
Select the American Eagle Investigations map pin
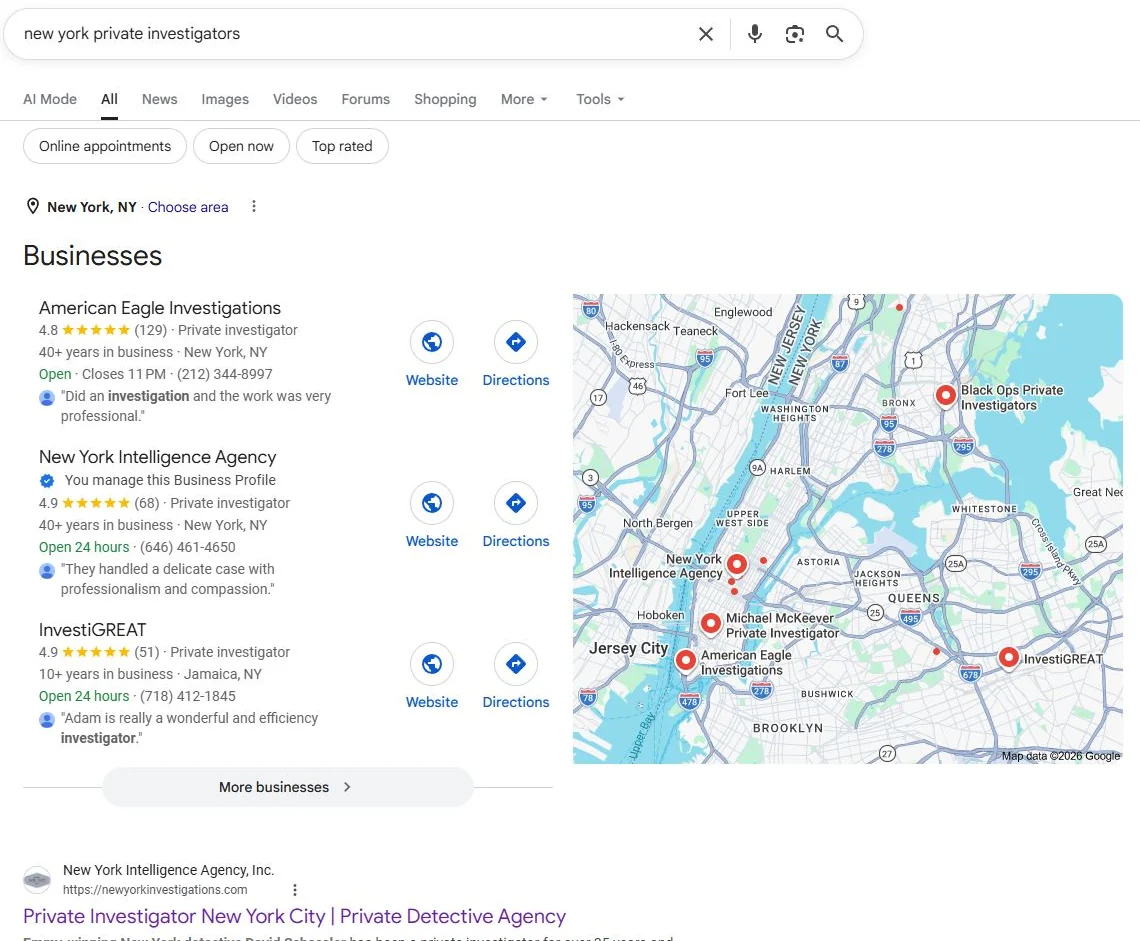pos(685,660)
